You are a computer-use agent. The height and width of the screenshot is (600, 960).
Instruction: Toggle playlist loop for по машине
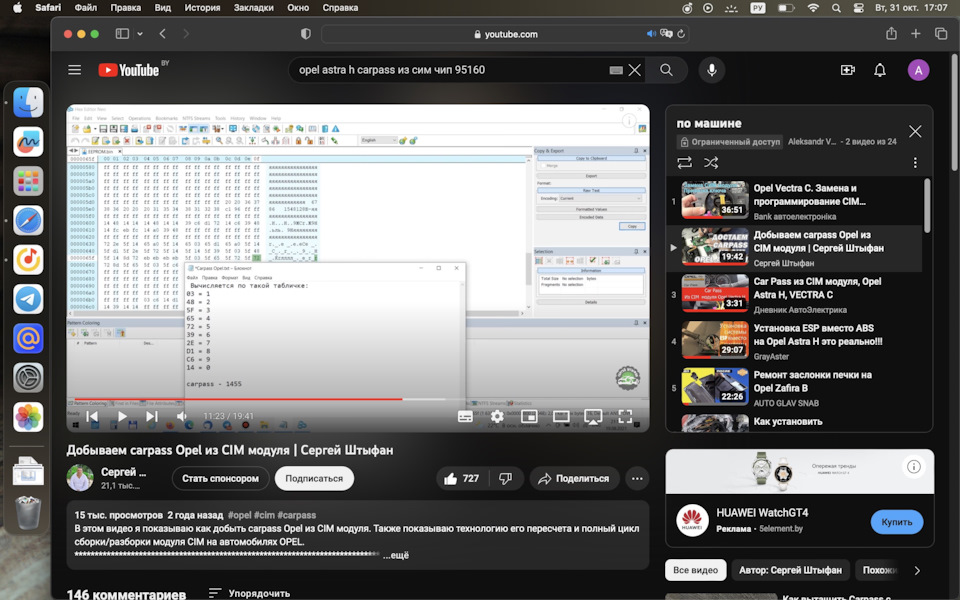coord(684,163)
